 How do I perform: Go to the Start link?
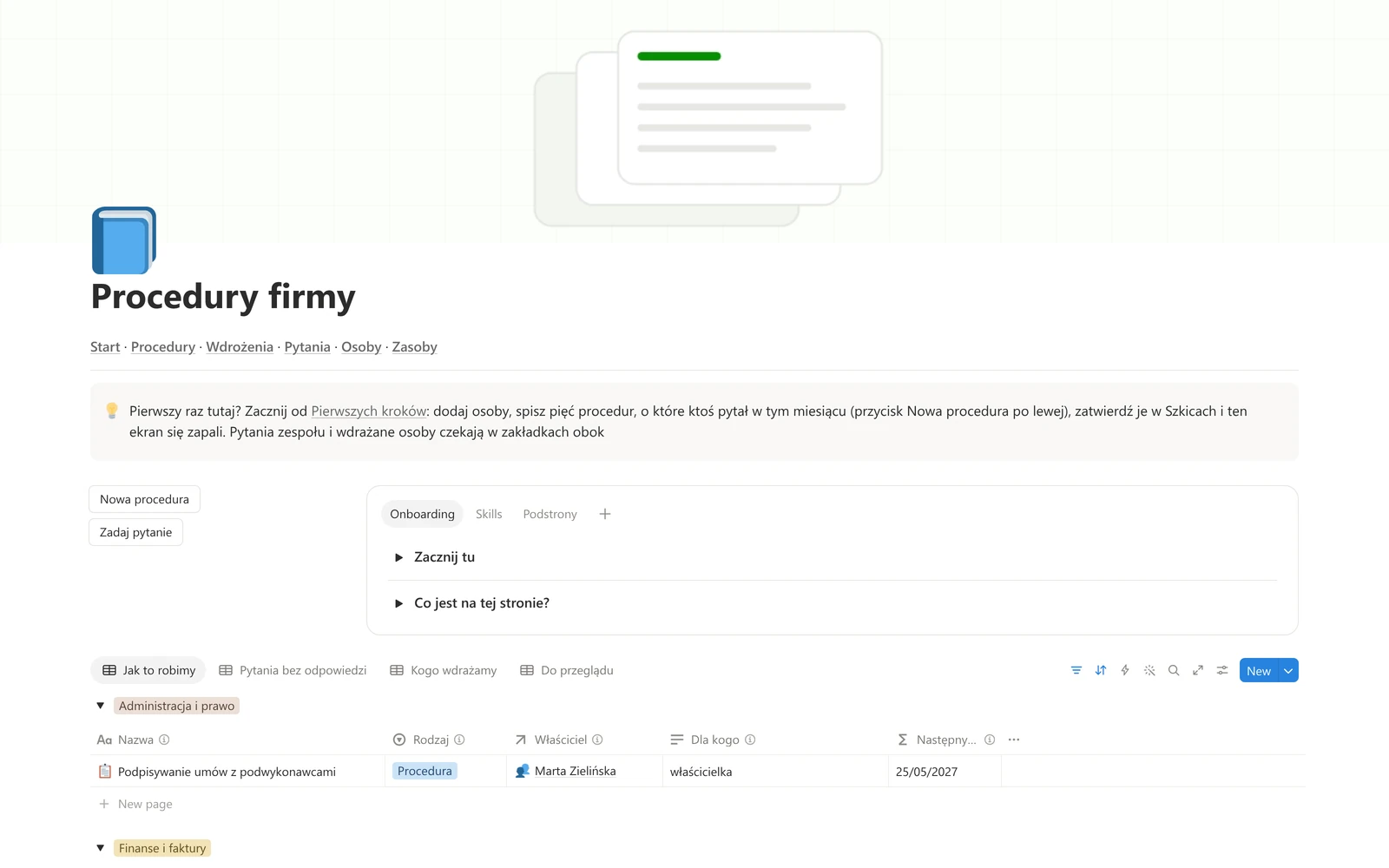tap(105, 347)
